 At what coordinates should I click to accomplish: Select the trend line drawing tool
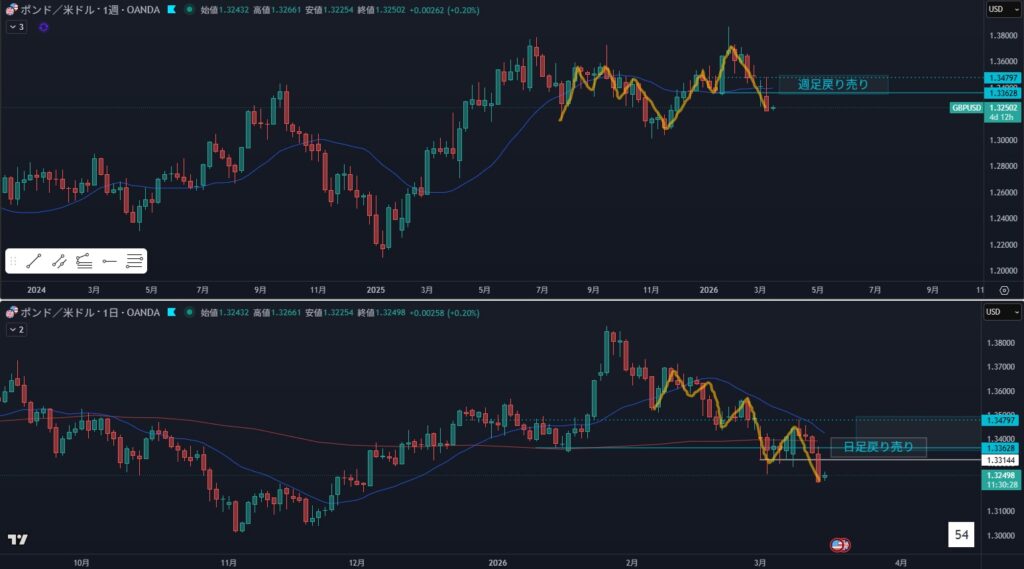point(35,262)
